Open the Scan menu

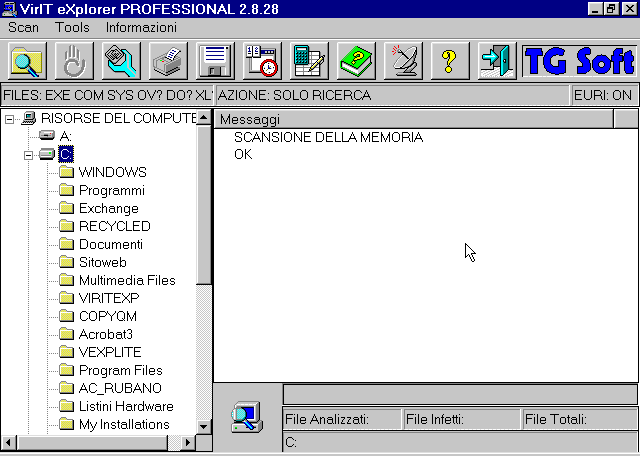click(23, 27)
